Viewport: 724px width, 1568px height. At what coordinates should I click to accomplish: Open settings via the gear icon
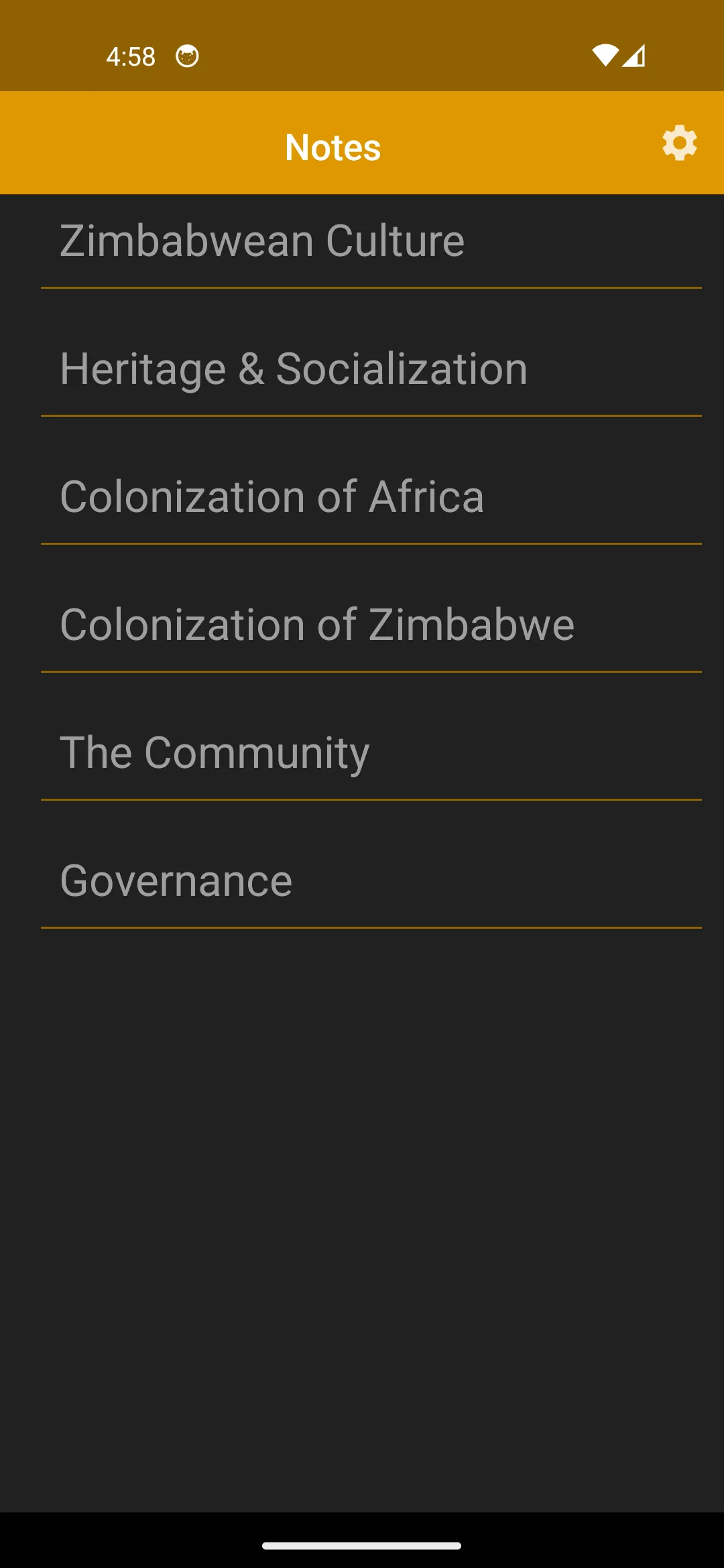[x=680, y=143]
